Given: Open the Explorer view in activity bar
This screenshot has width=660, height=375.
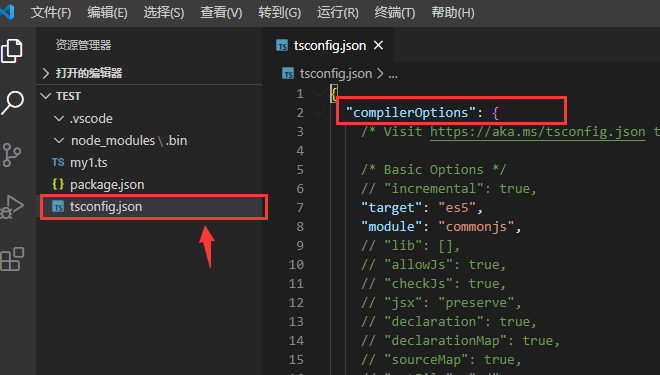Looking at the screenshot, I should click(x=12, y=51).
